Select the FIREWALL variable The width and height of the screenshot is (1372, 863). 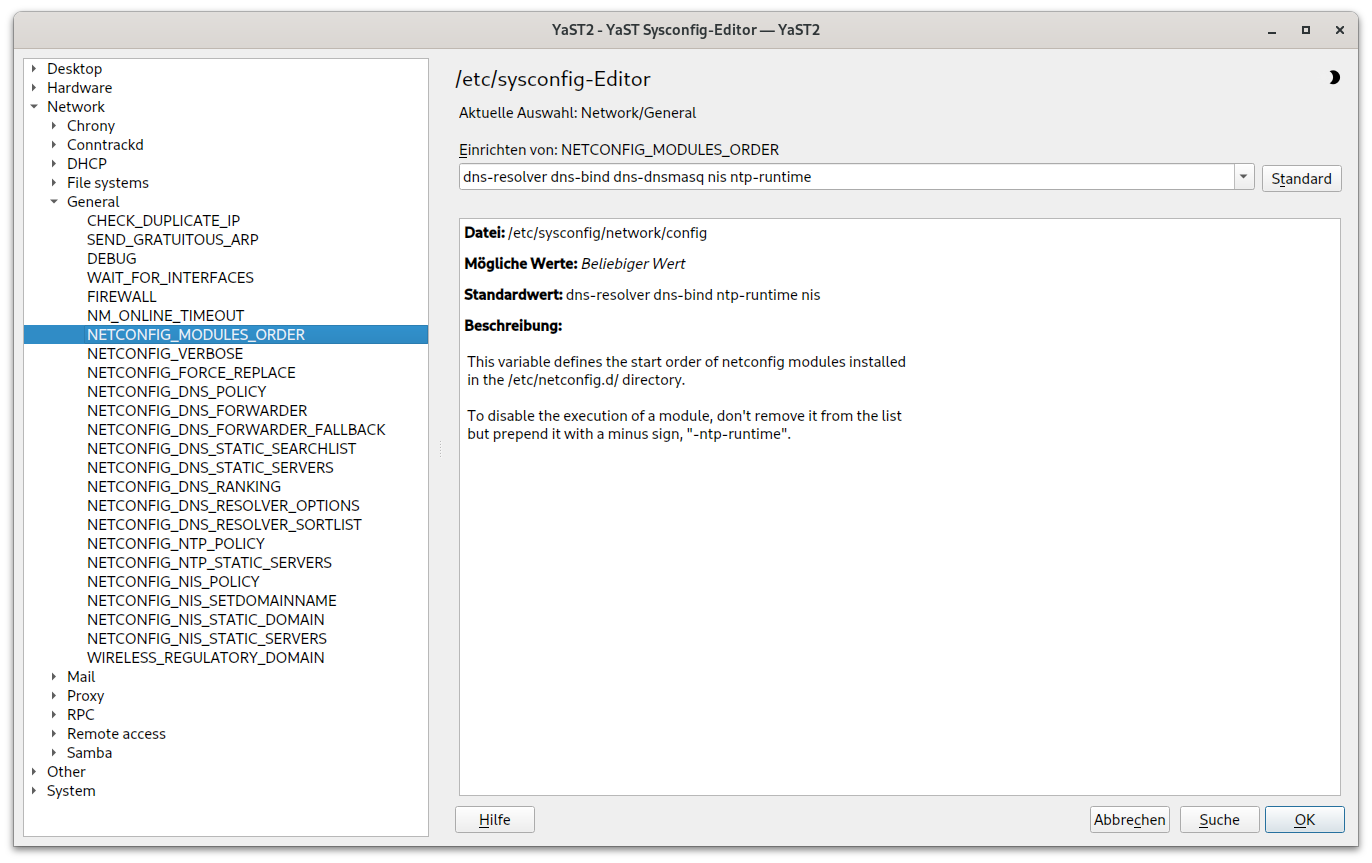(122, 296)
